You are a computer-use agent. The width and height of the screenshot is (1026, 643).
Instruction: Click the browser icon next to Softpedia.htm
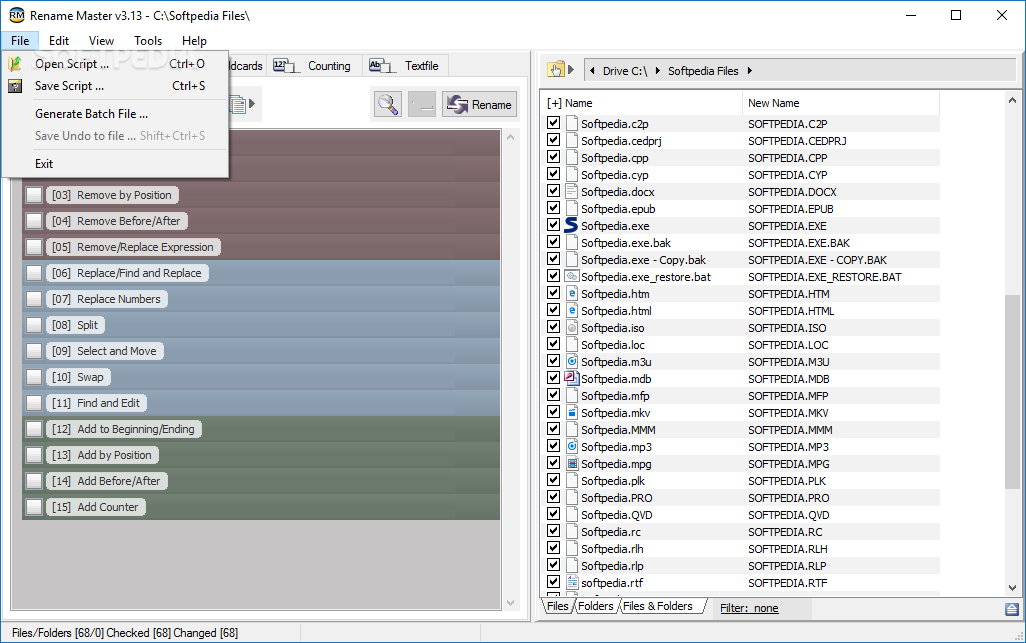coord(571,294)
